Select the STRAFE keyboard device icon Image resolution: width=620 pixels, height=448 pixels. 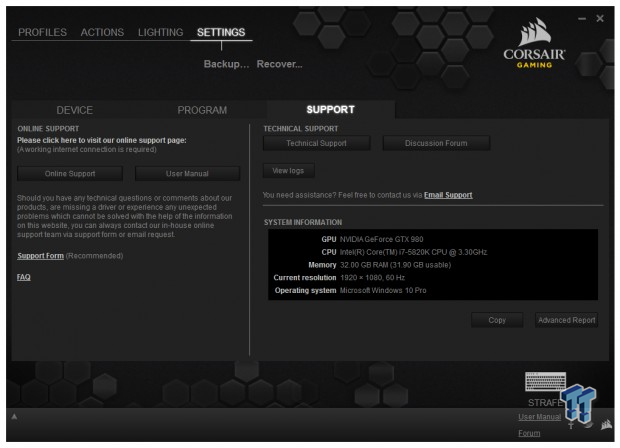tap(545, 382)
